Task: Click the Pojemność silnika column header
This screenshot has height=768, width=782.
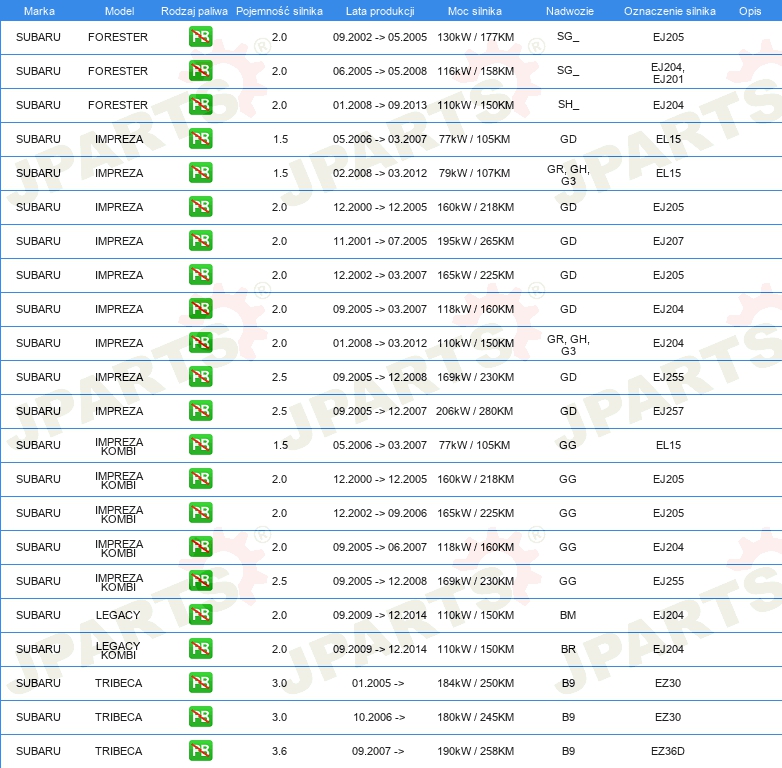Action: tap(279, 11)
